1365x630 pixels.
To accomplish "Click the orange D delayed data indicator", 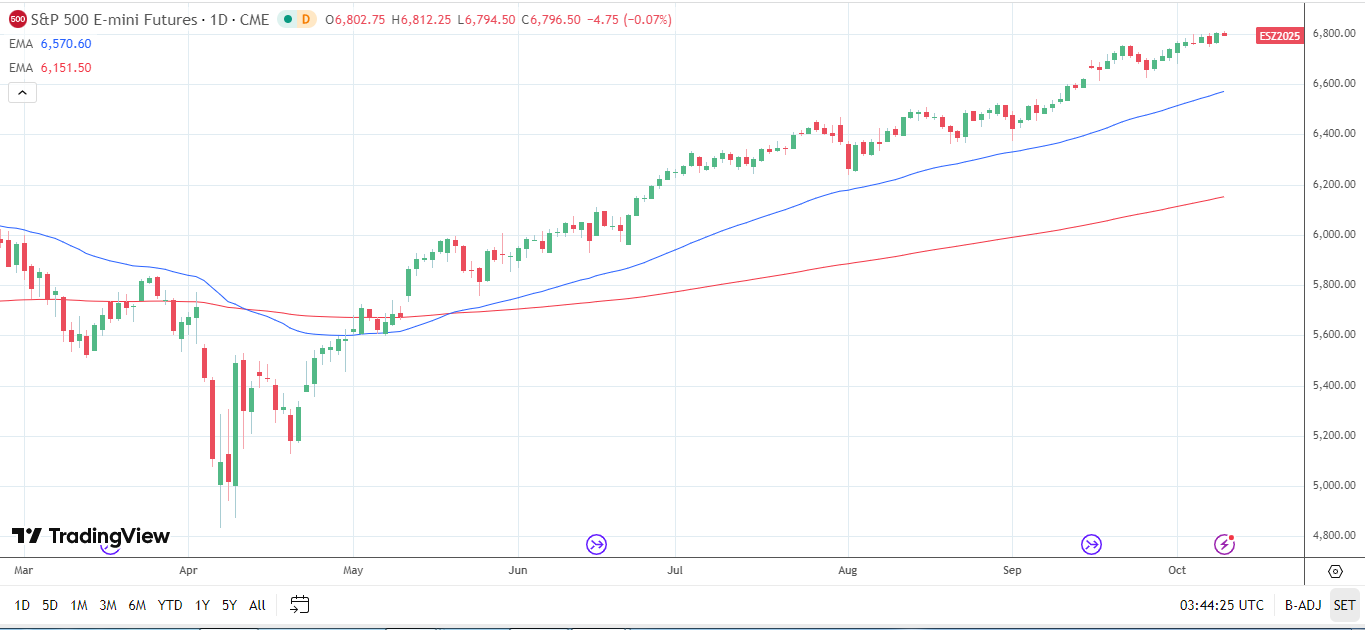I will pyautogui.click(x=306, y=19).
